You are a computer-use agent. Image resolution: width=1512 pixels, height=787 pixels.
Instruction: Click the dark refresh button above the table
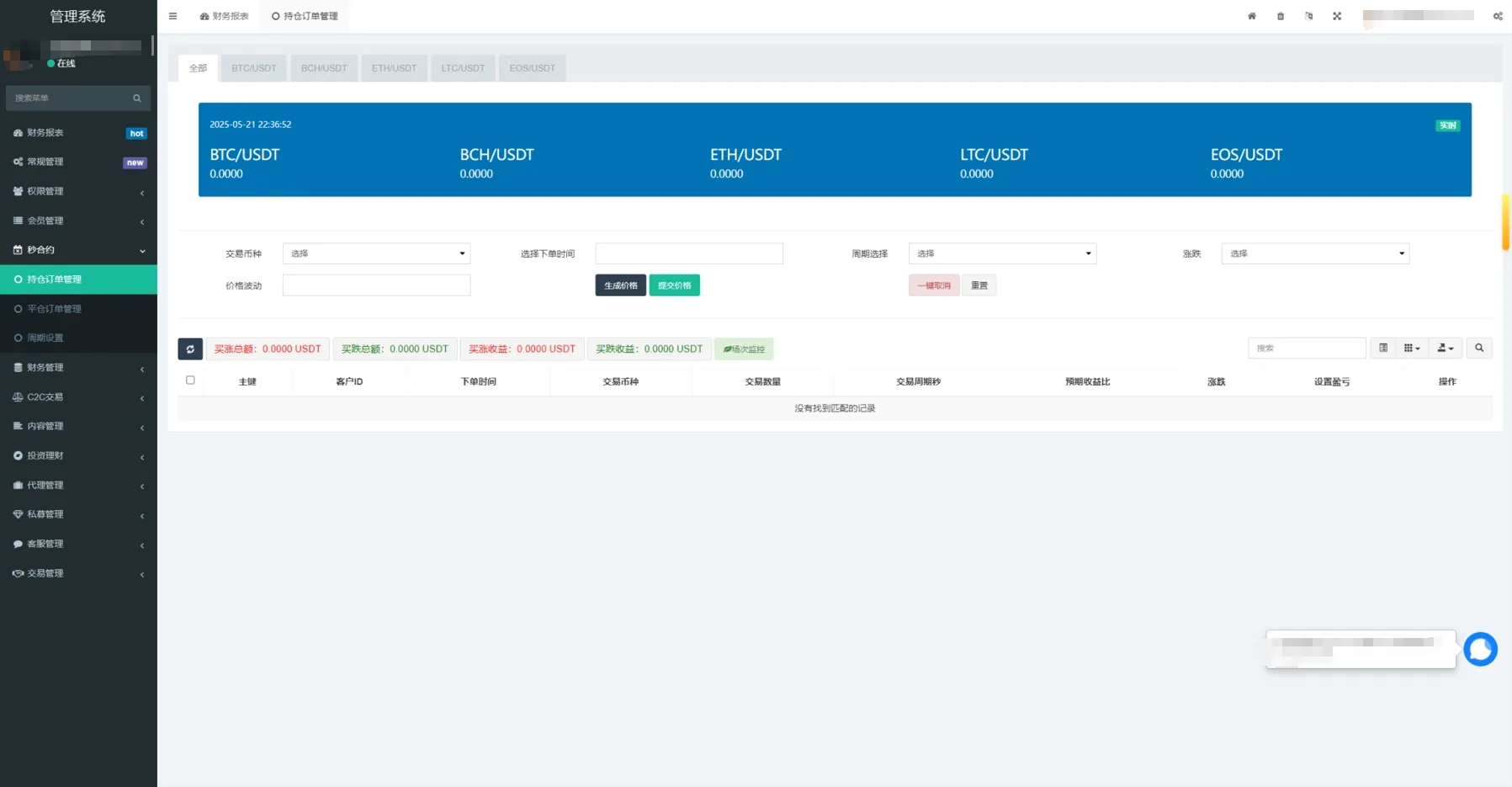coord(190,348)
